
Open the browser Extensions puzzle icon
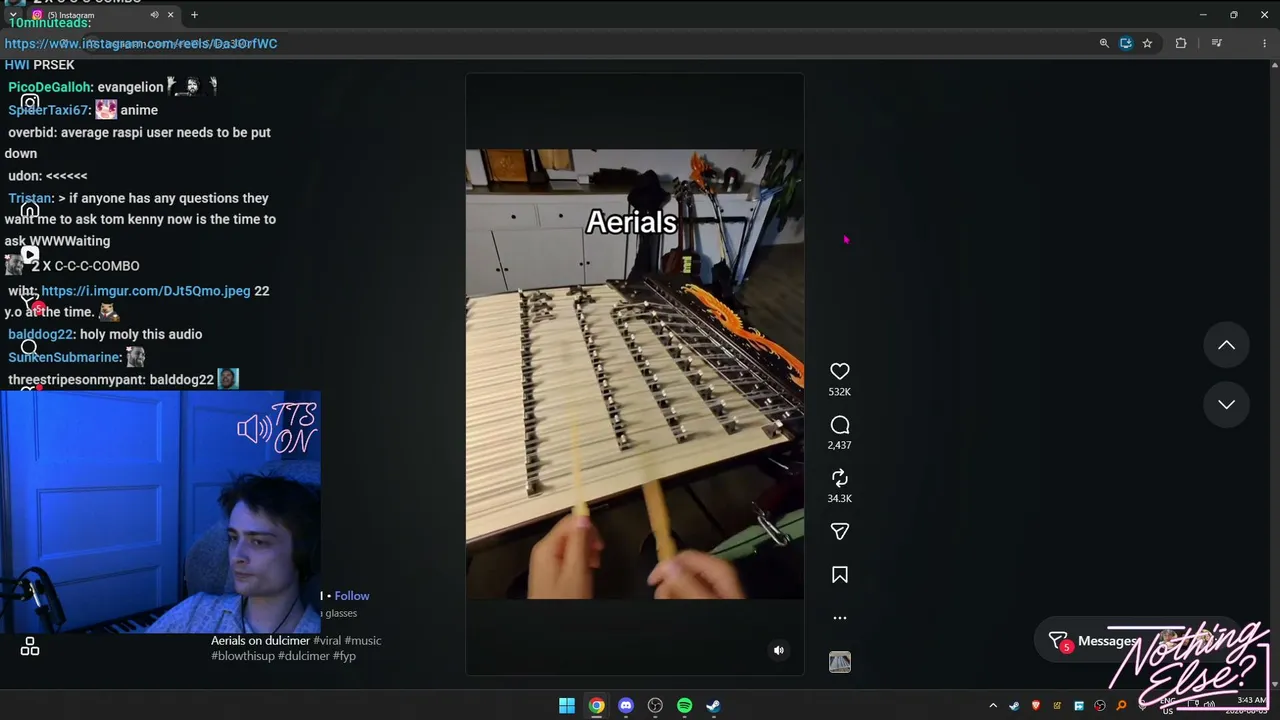coord(1181,43)
